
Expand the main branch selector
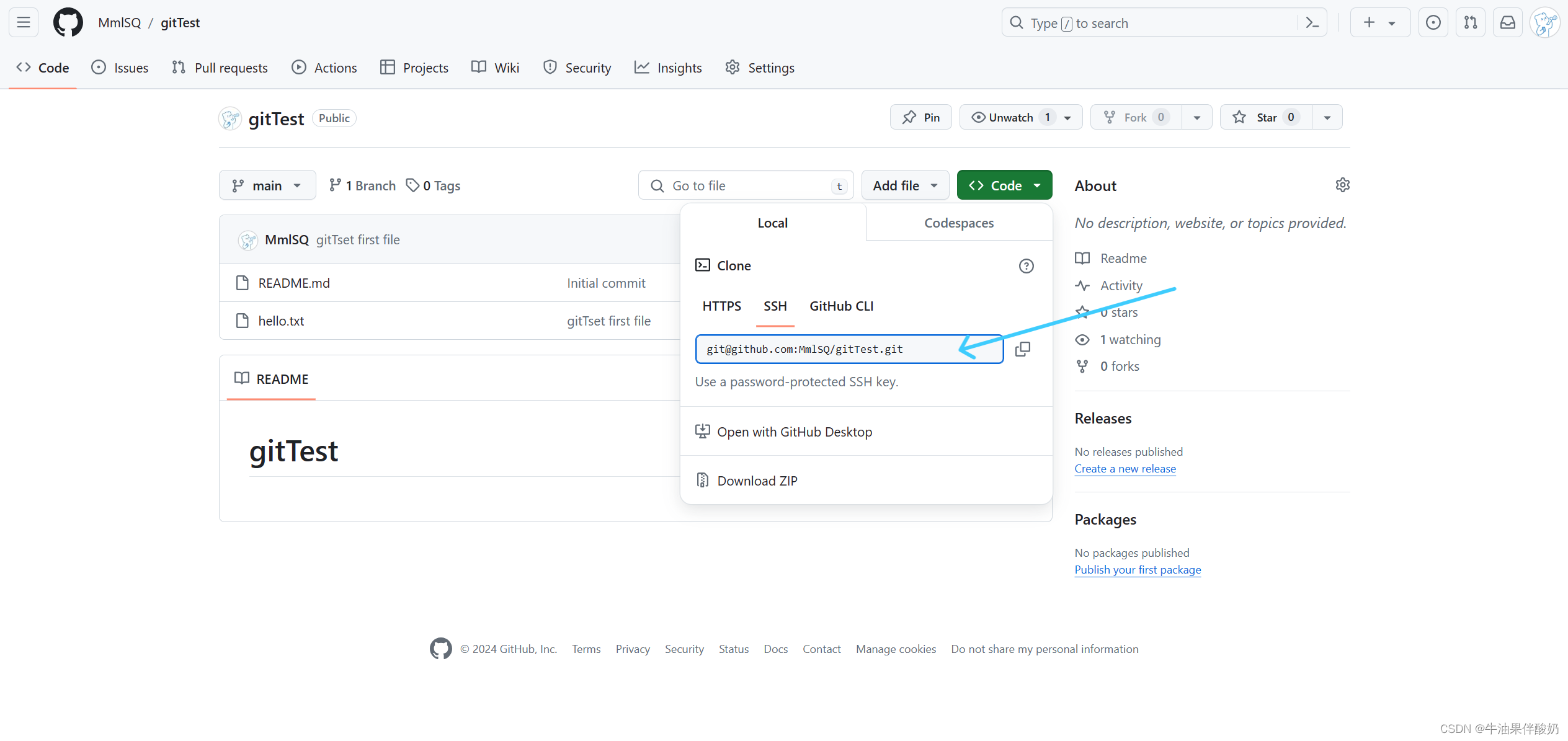tap(267, 185)
